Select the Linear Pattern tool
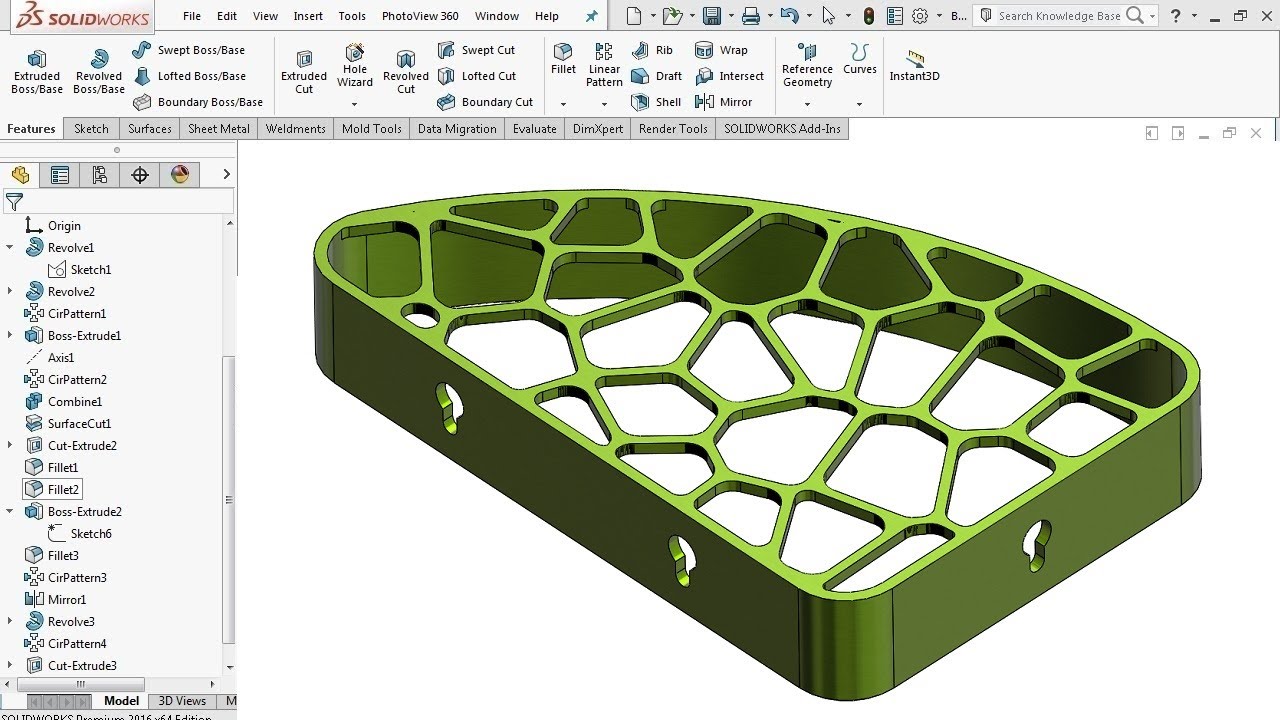 [x=604, y=65]
